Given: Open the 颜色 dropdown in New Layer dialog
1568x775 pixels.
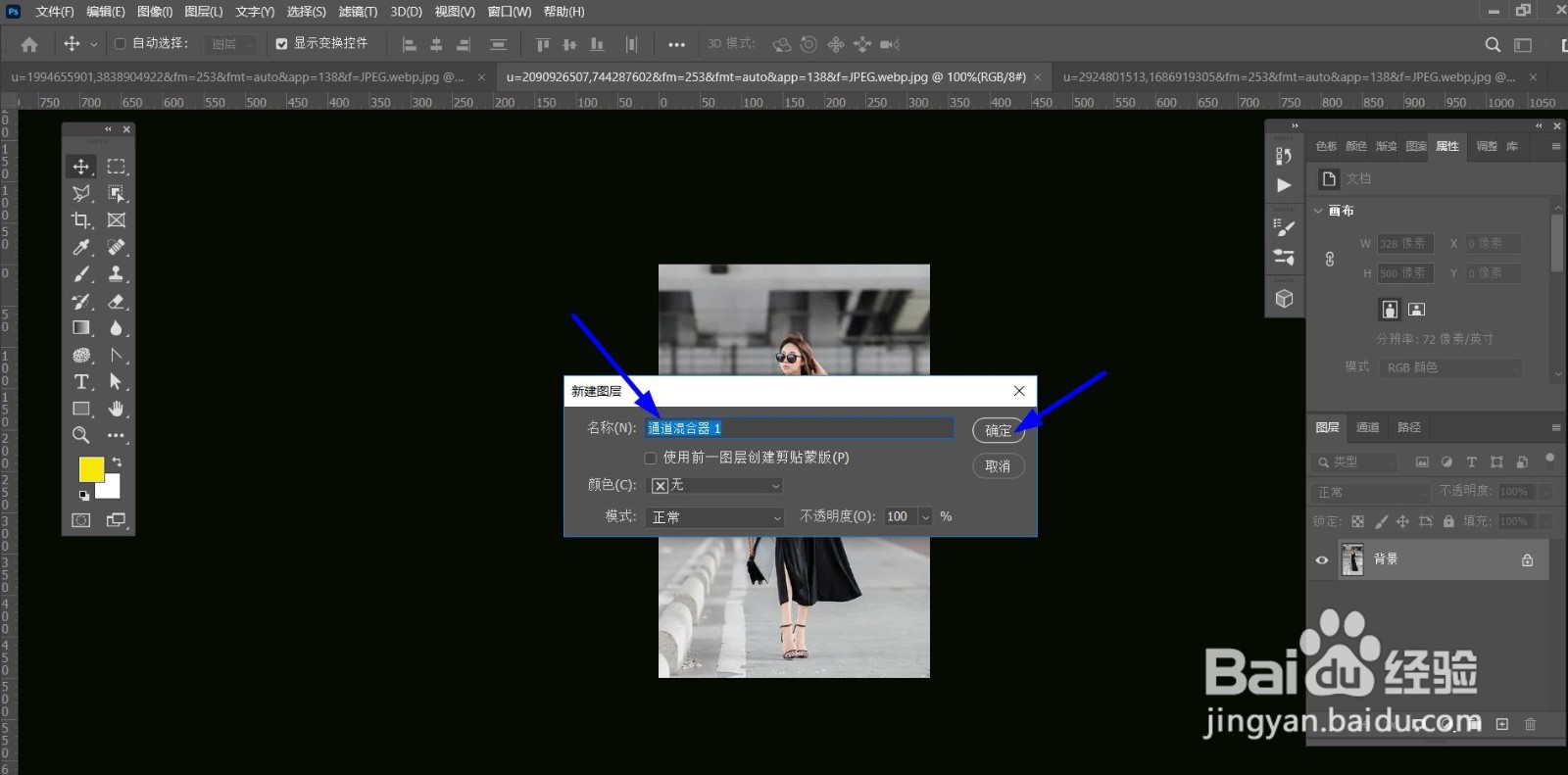Looking at the screenshot, I should coord(716,485).
